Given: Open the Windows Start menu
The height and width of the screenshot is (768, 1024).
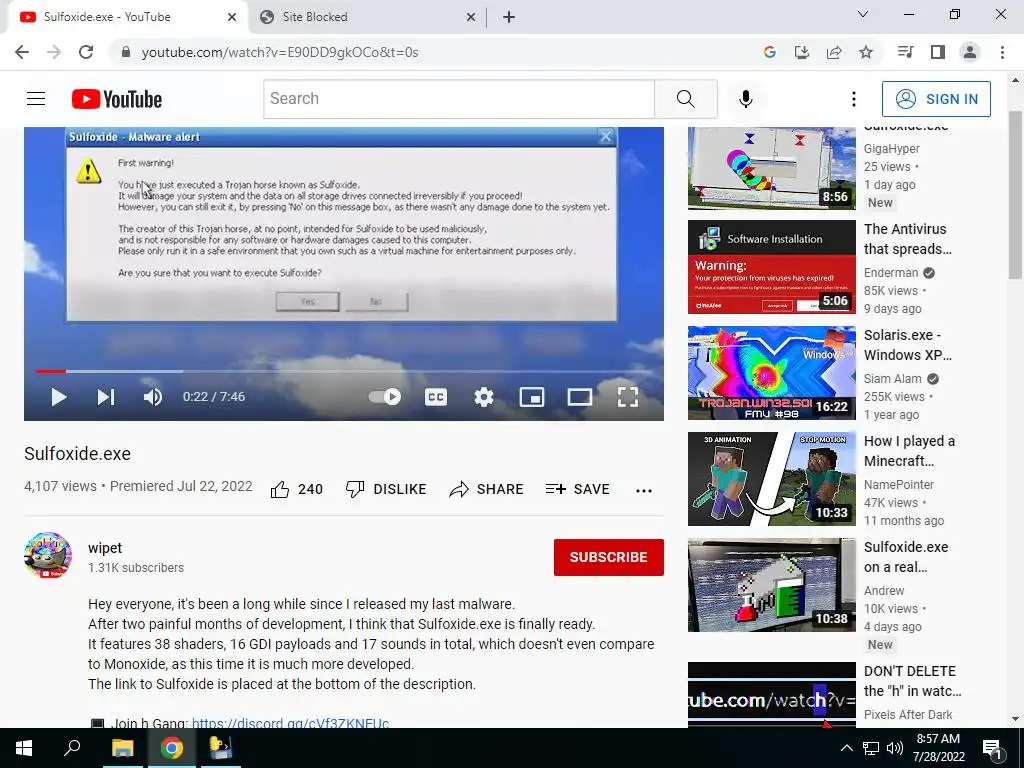Looking at the screenshot, I should (x=24, y=748).
